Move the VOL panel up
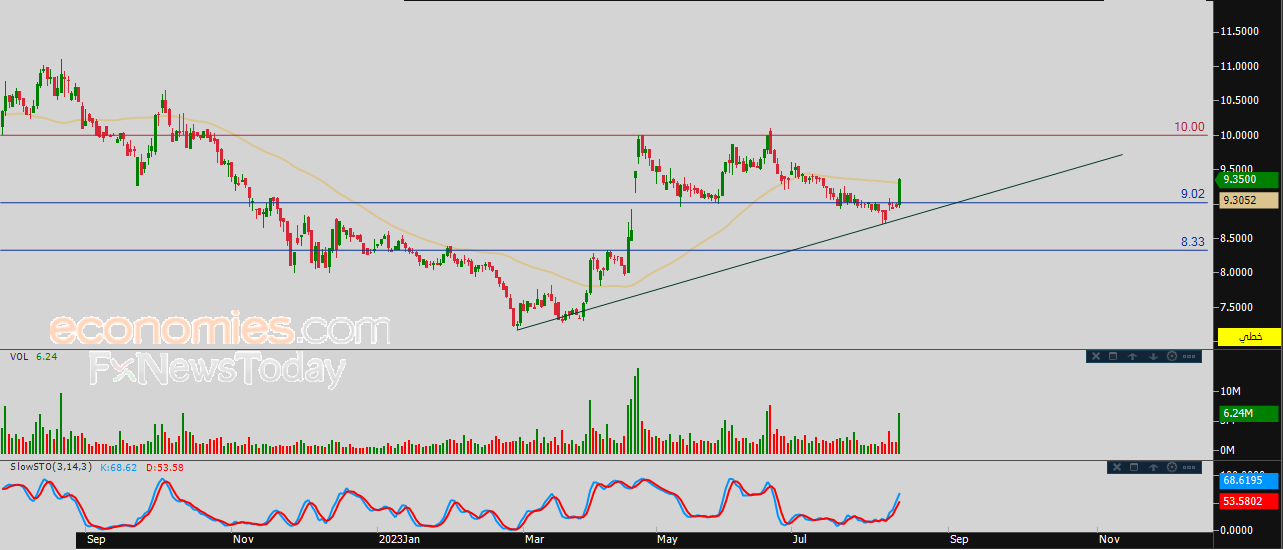The image size is (1283, 550). 1133,356
